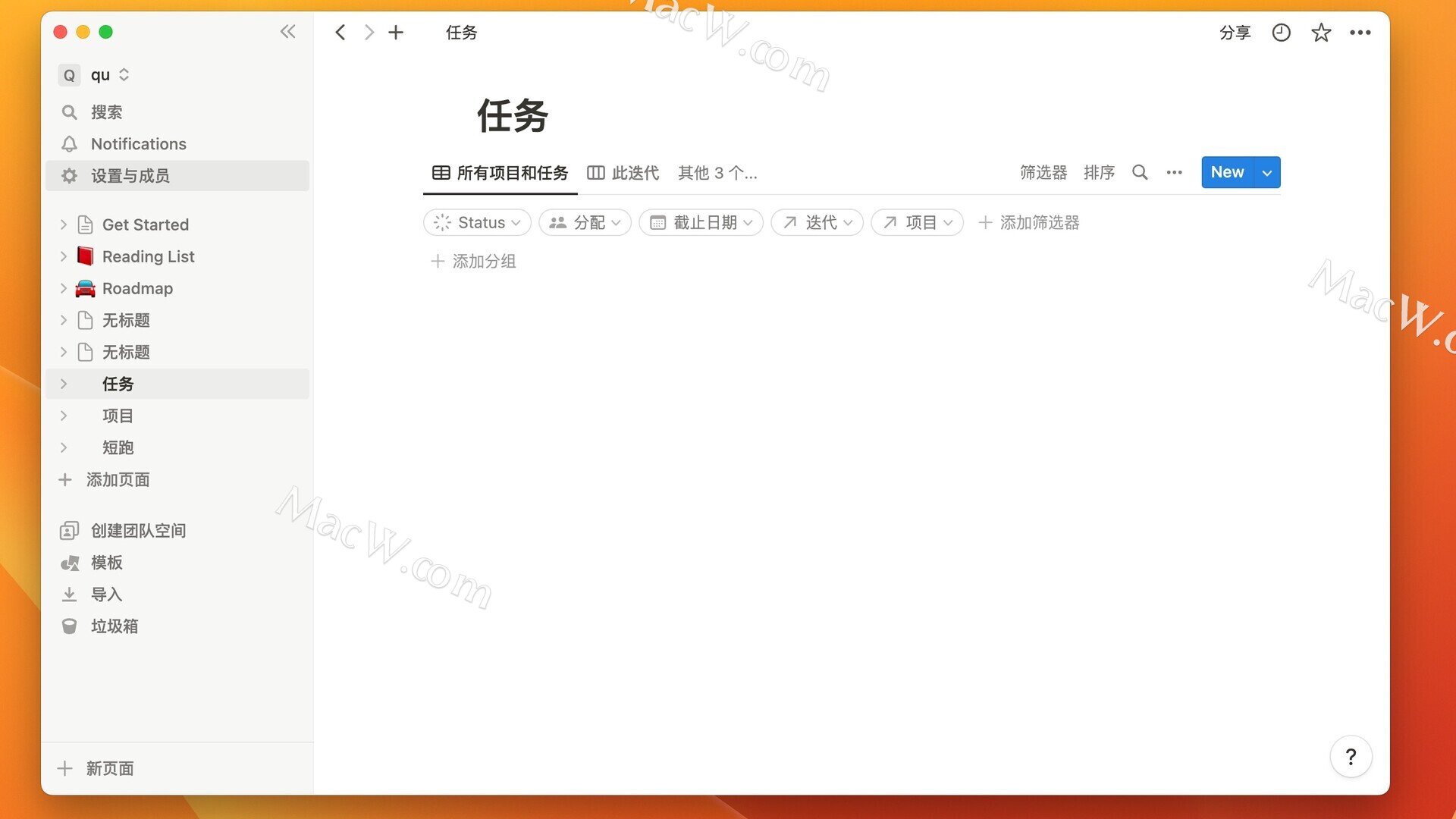Click 分享 share button
Screen dimensions: 1456x819
click(1235, 33)
